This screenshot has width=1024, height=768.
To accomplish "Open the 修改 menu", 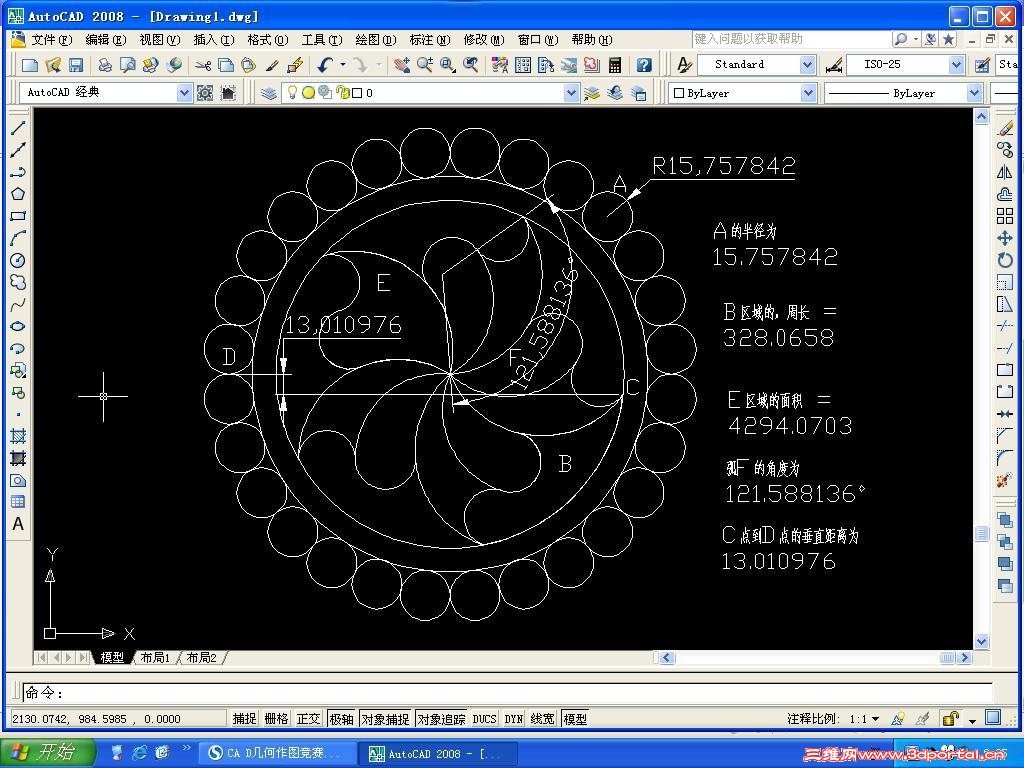I will tap(484, 40).
